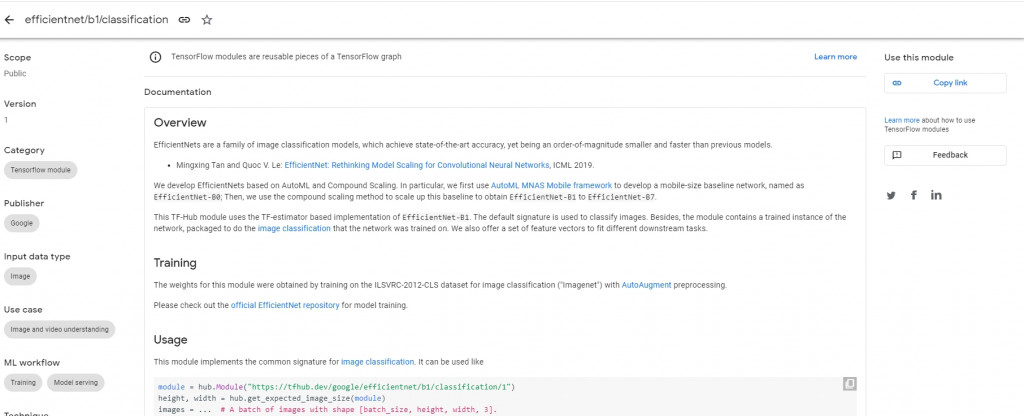
Task: Select the Model serving workflow chip
Action: coord(76,382)
